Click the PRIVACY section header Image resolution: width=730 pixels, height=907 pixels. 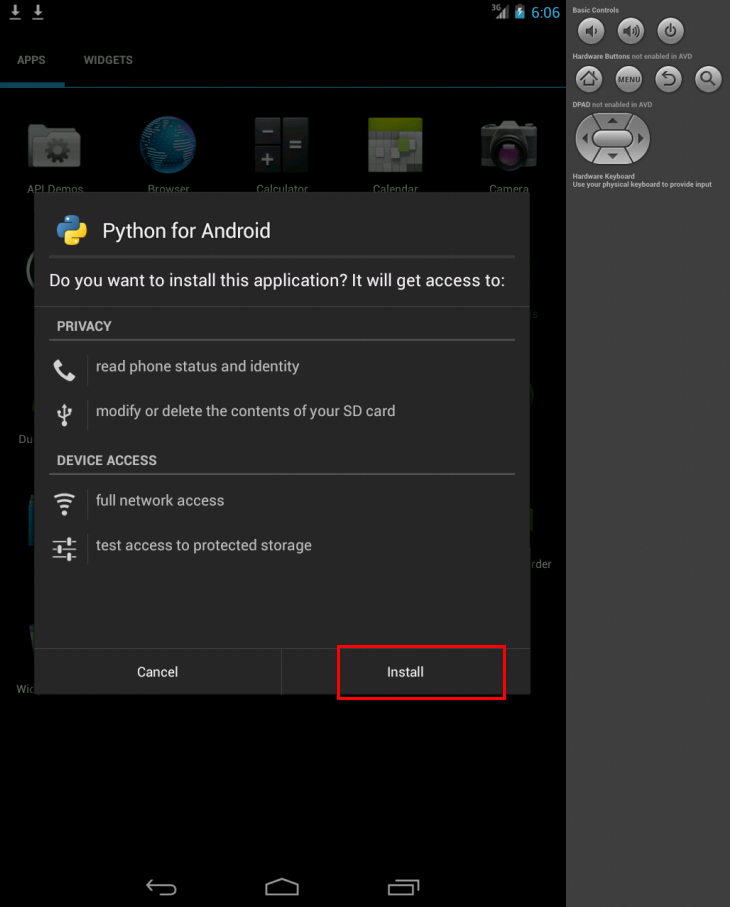84,326
